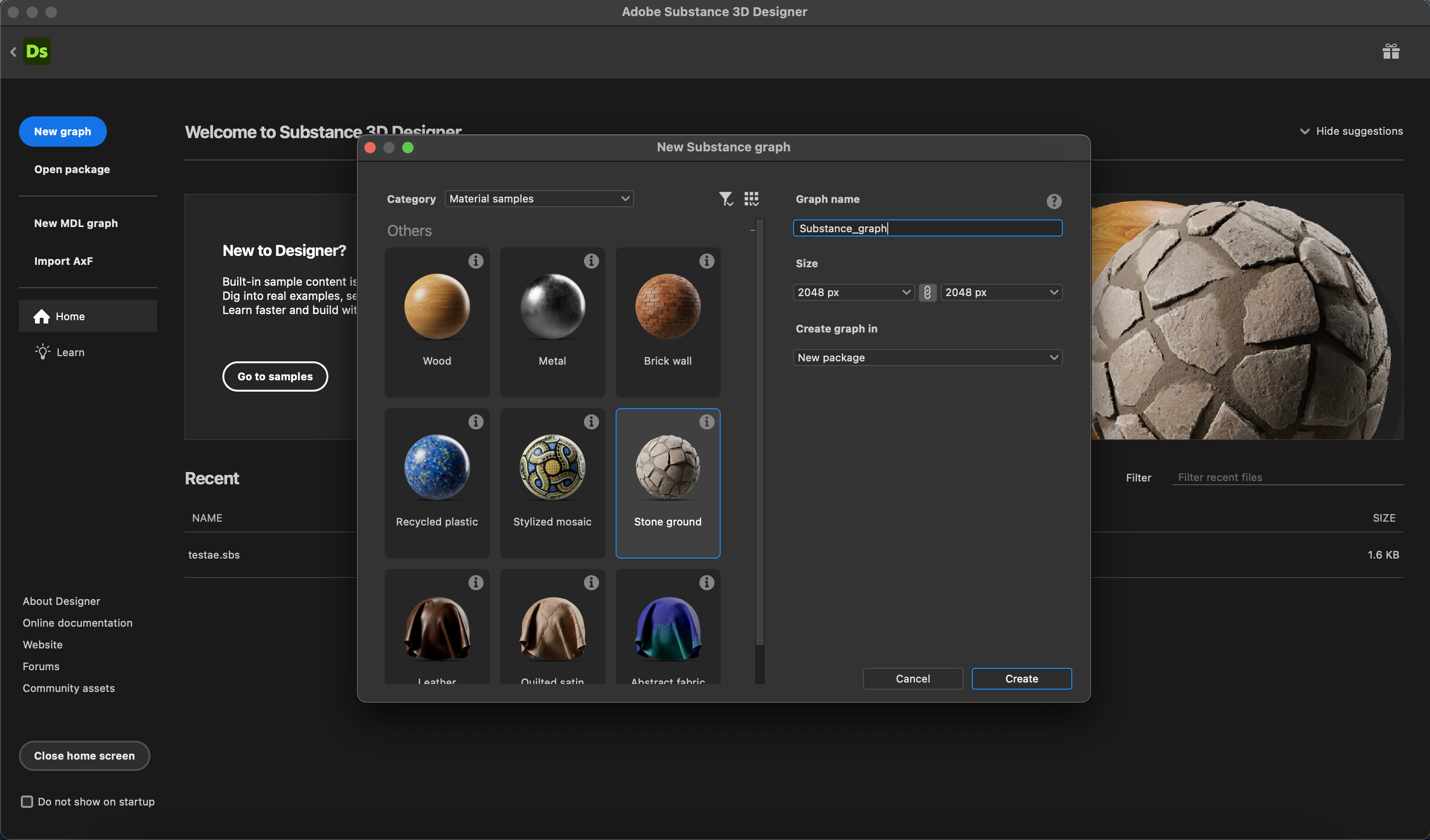The width and height of the screenshot is (1430, 840).
Task: Open the Material samples category dropdown
Action: pos(538,199)
